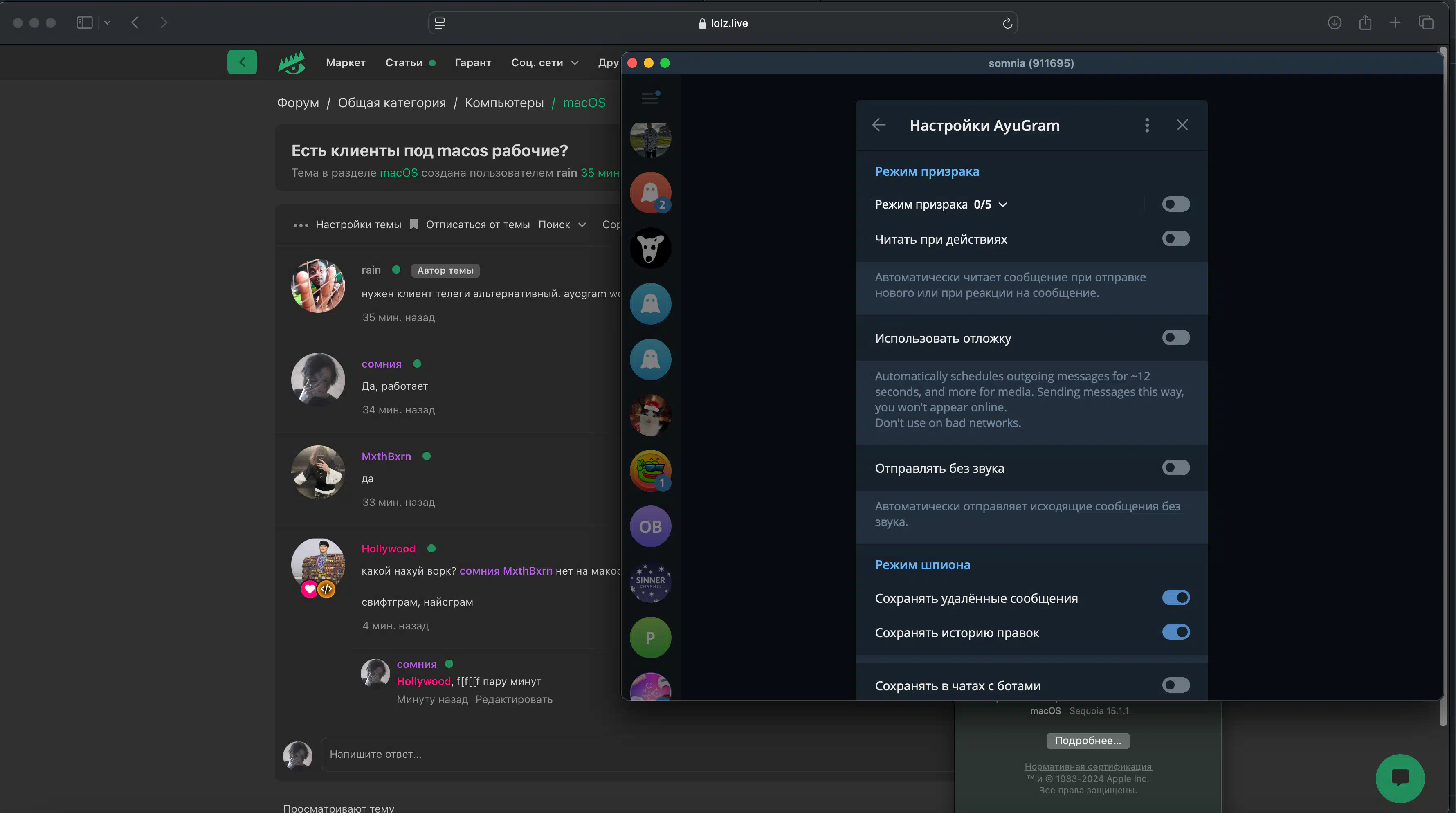Disable Сохранять удалённые сообщения switch
1456x813 pixels.
[x=1176, y=597]
